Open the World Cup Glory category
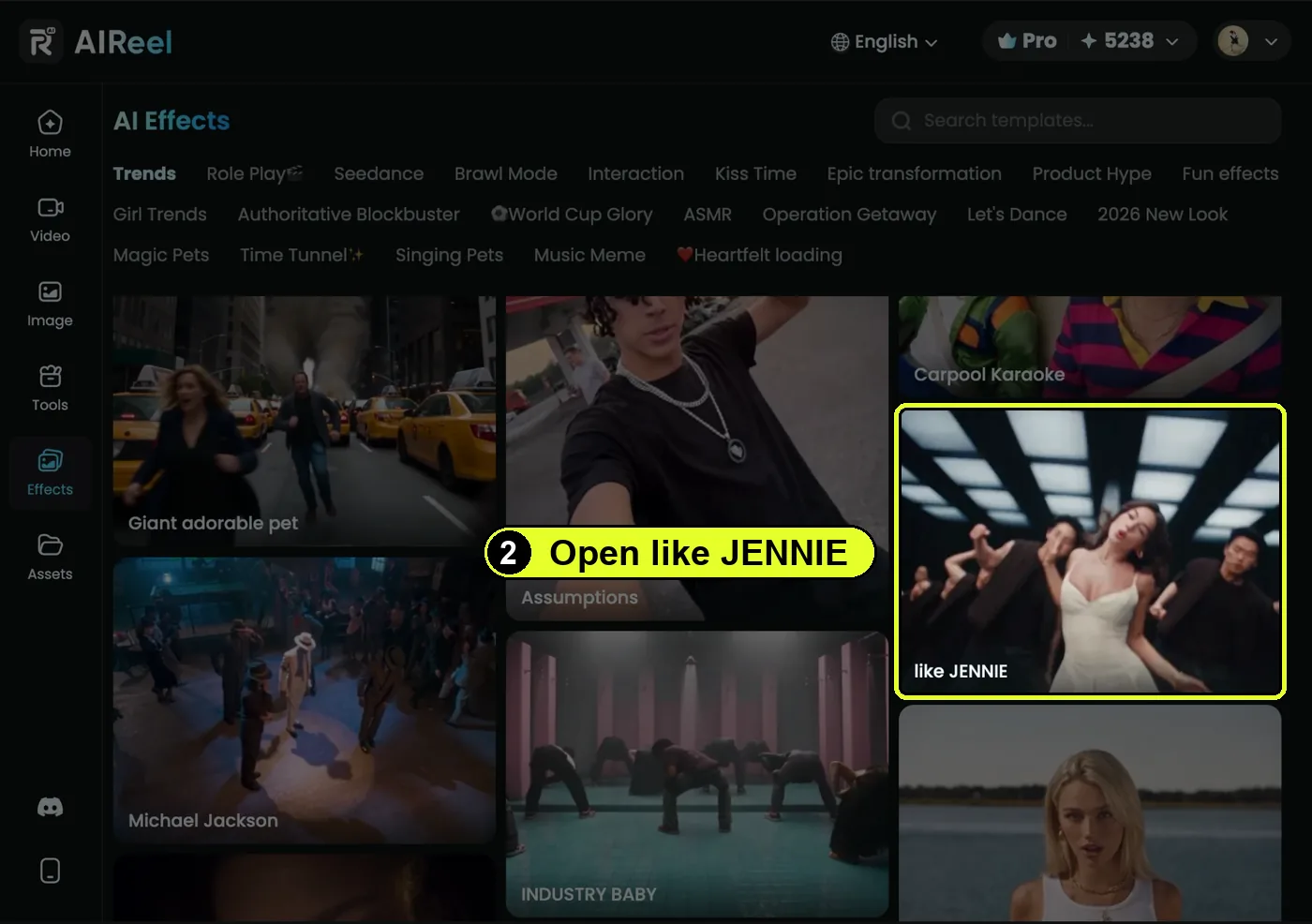Image resolution: width=1312 pixels, height=924 pixels. coord(572,215)
